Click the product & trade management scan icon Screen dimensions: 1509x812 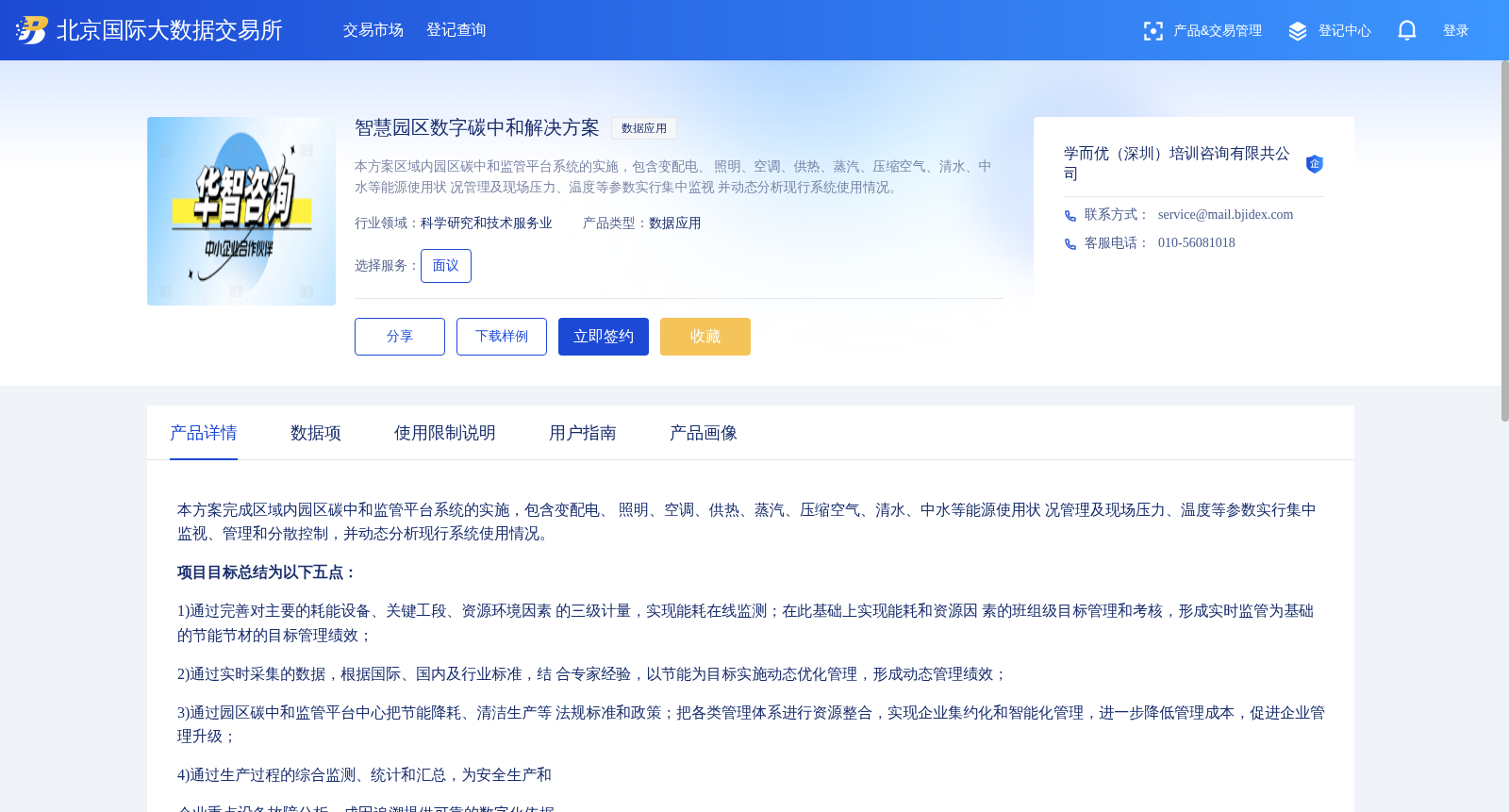pos(1153,31)
